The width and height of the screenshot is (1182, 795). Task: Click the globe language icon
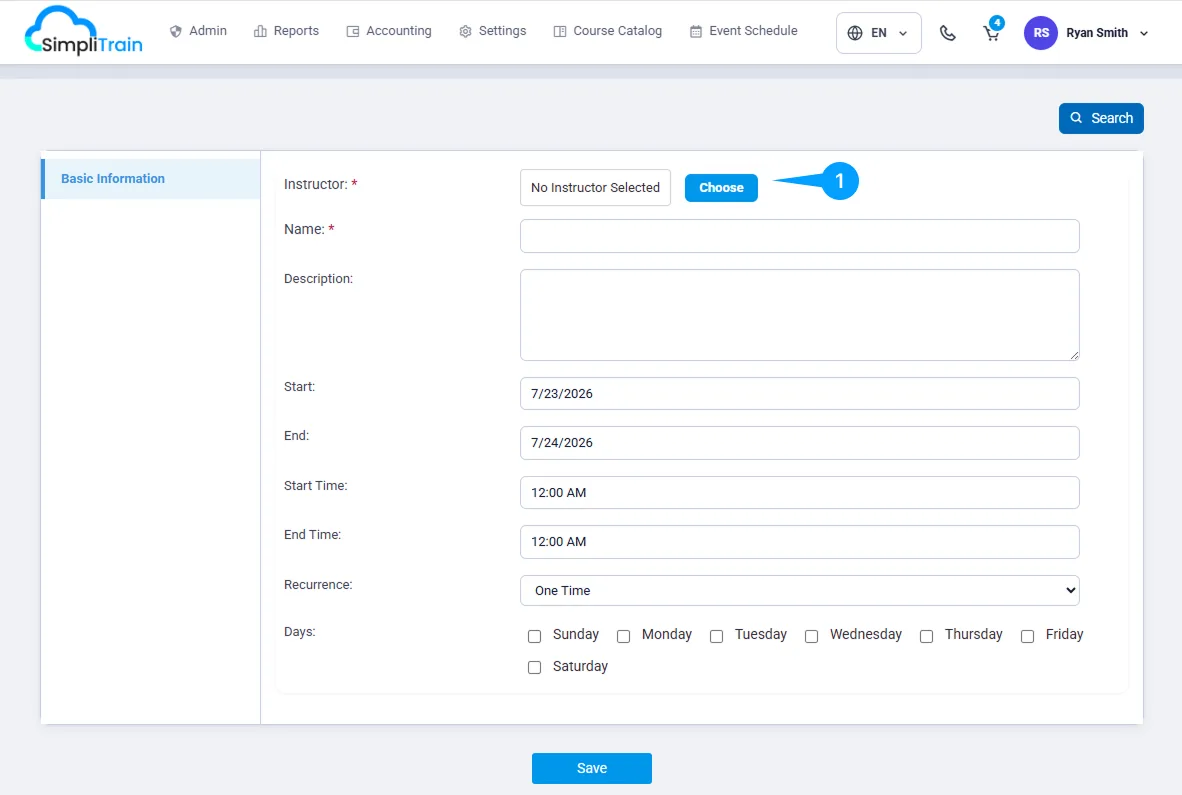(855, 33)
